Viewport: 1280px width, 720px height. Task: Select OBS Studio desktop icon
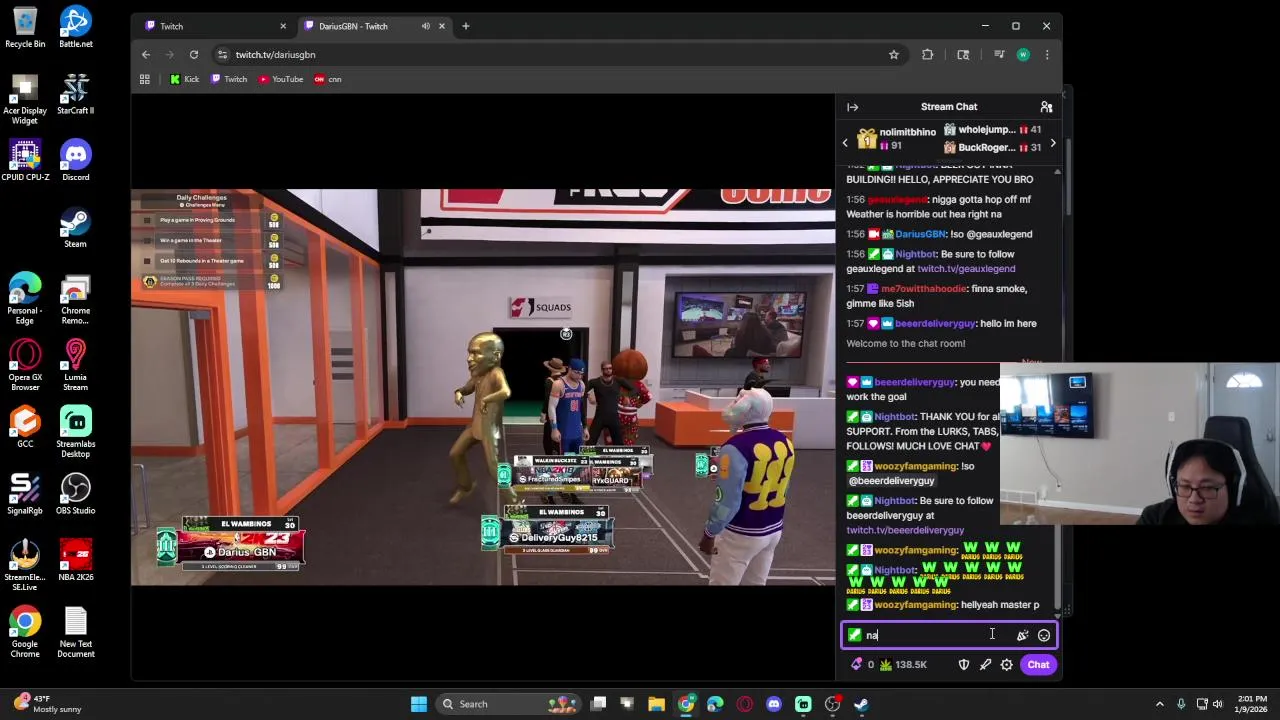75,494
